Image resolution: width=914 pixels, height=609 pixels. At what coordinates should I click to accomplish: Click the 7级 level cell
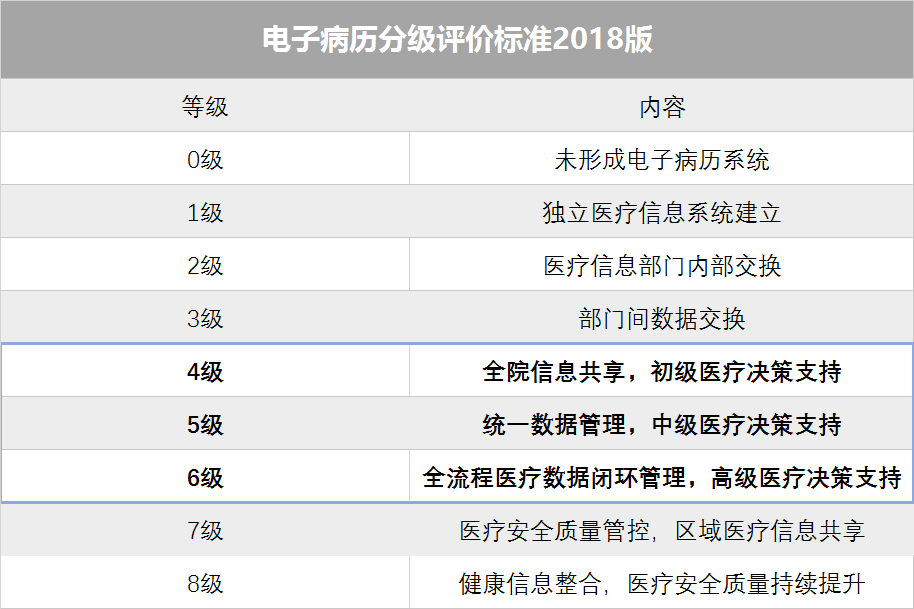tap(205, 531)
